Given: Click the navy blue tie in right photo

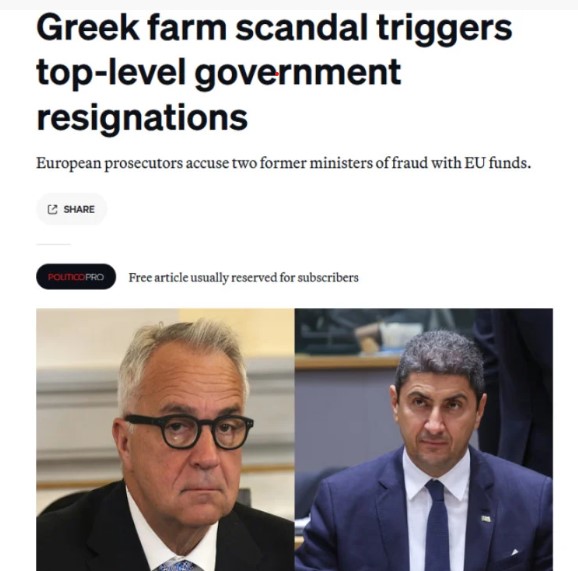Looking at the screenshot, I should (437, 527).
